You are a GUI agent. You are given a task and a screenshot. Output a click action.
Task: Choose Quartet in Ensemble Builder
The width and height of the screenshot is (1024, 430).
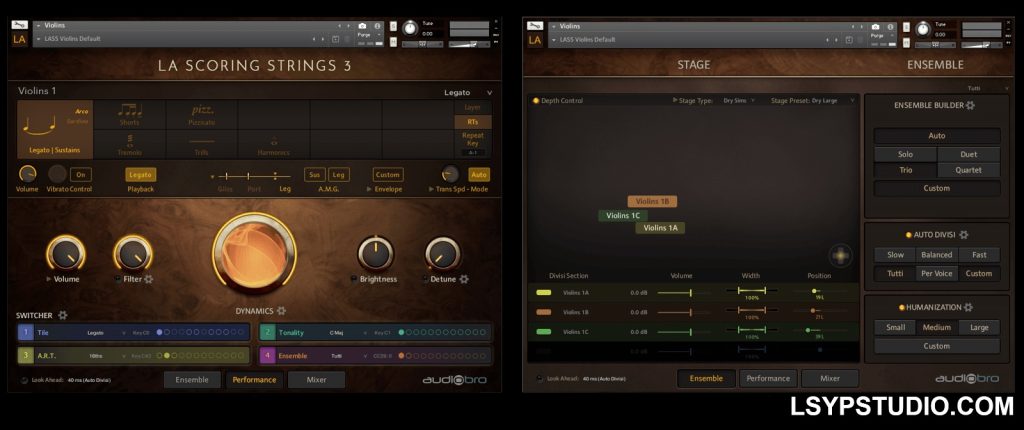pos(968,170)
